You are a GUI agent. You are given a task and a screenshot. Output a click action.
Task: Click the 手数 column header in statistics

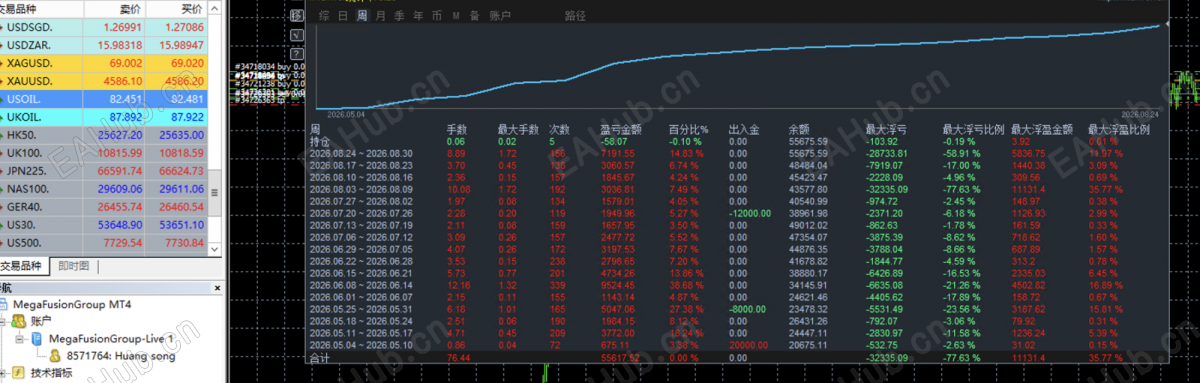point(456,129)
